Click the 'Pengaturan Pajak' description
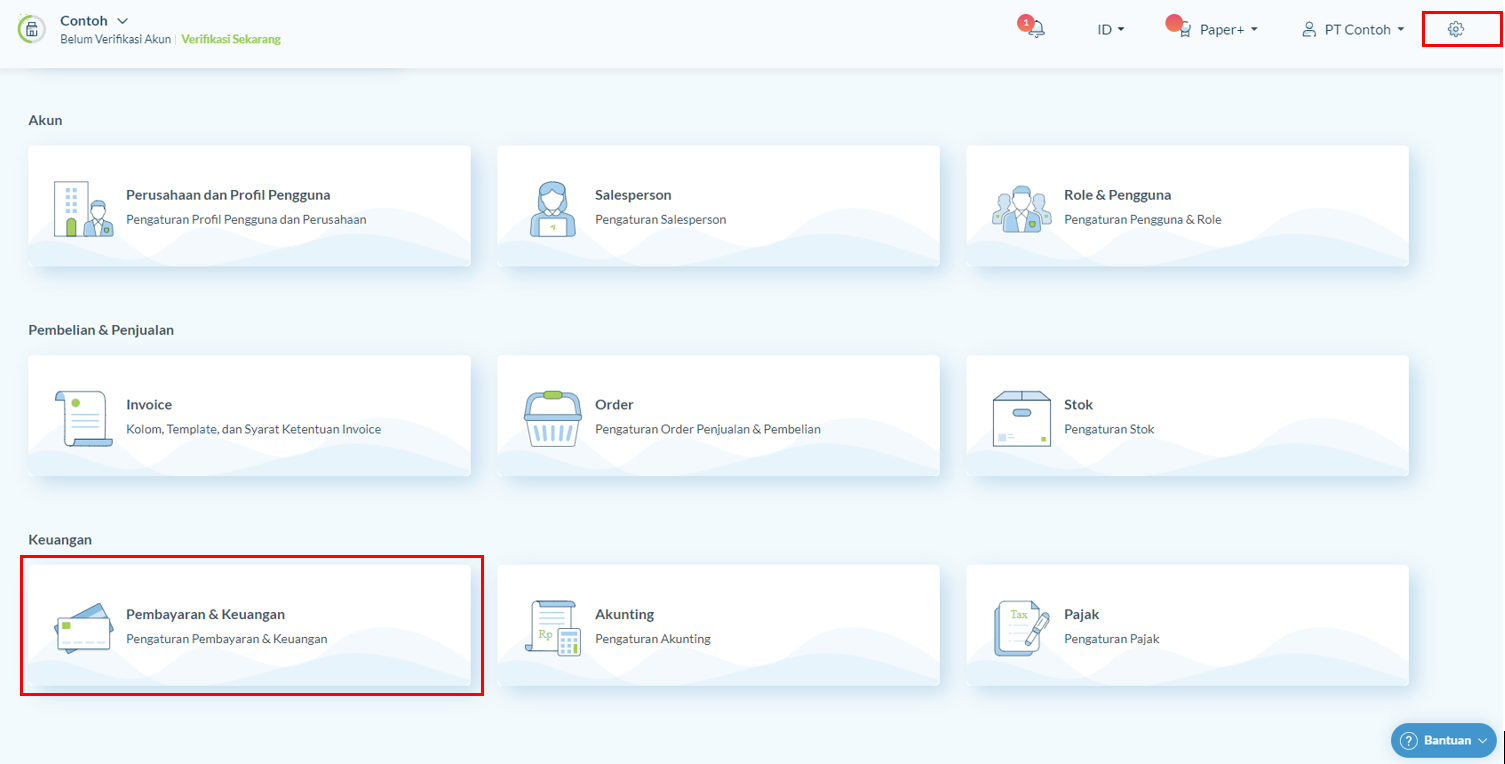Screen dimensions: 1505x764 tap(1111, 638)
